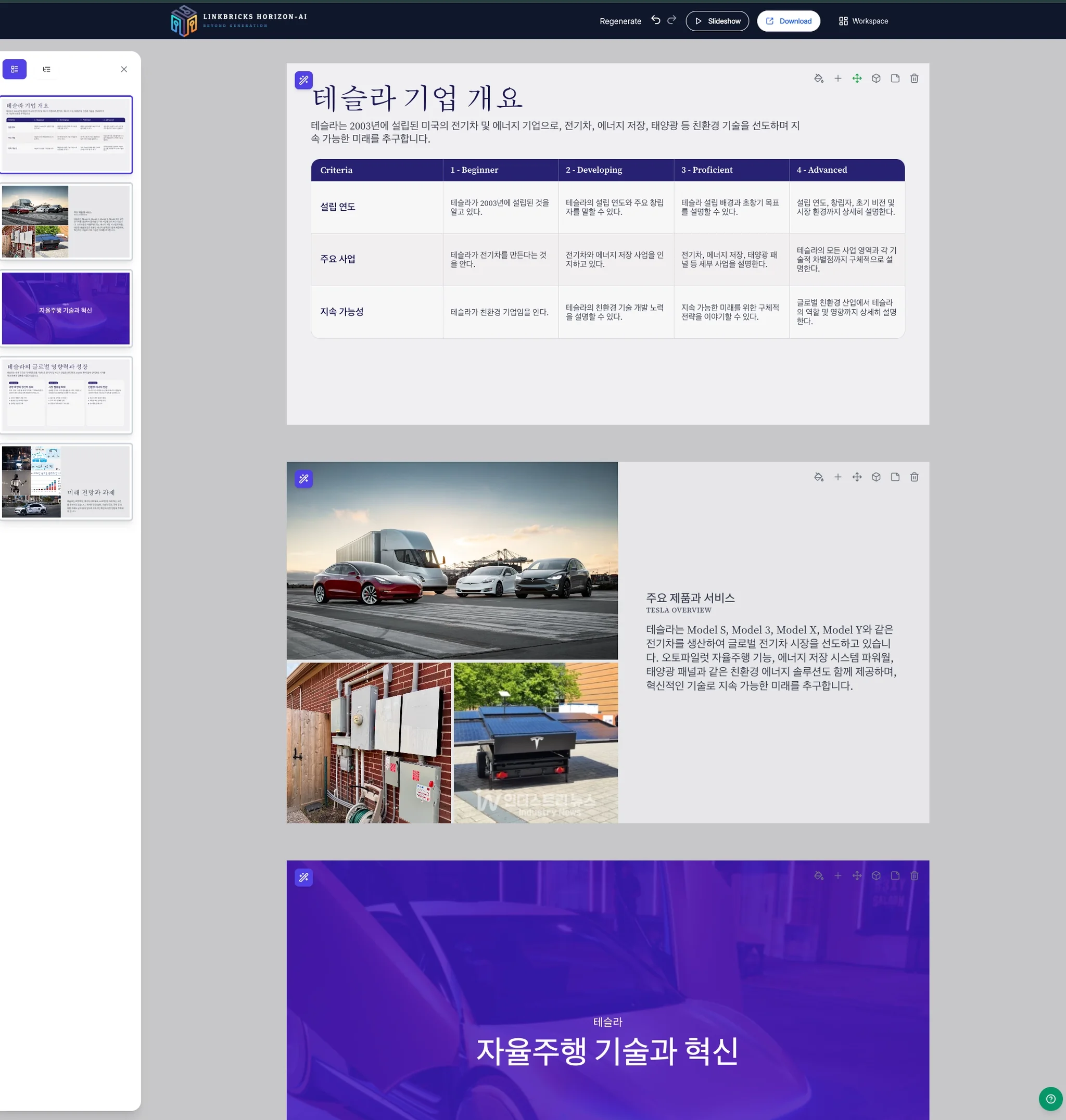
Task: Click the paragraph starting 테슬라는 Model S, Model 3
Action: pyautogui.click(x=771, y=657)
